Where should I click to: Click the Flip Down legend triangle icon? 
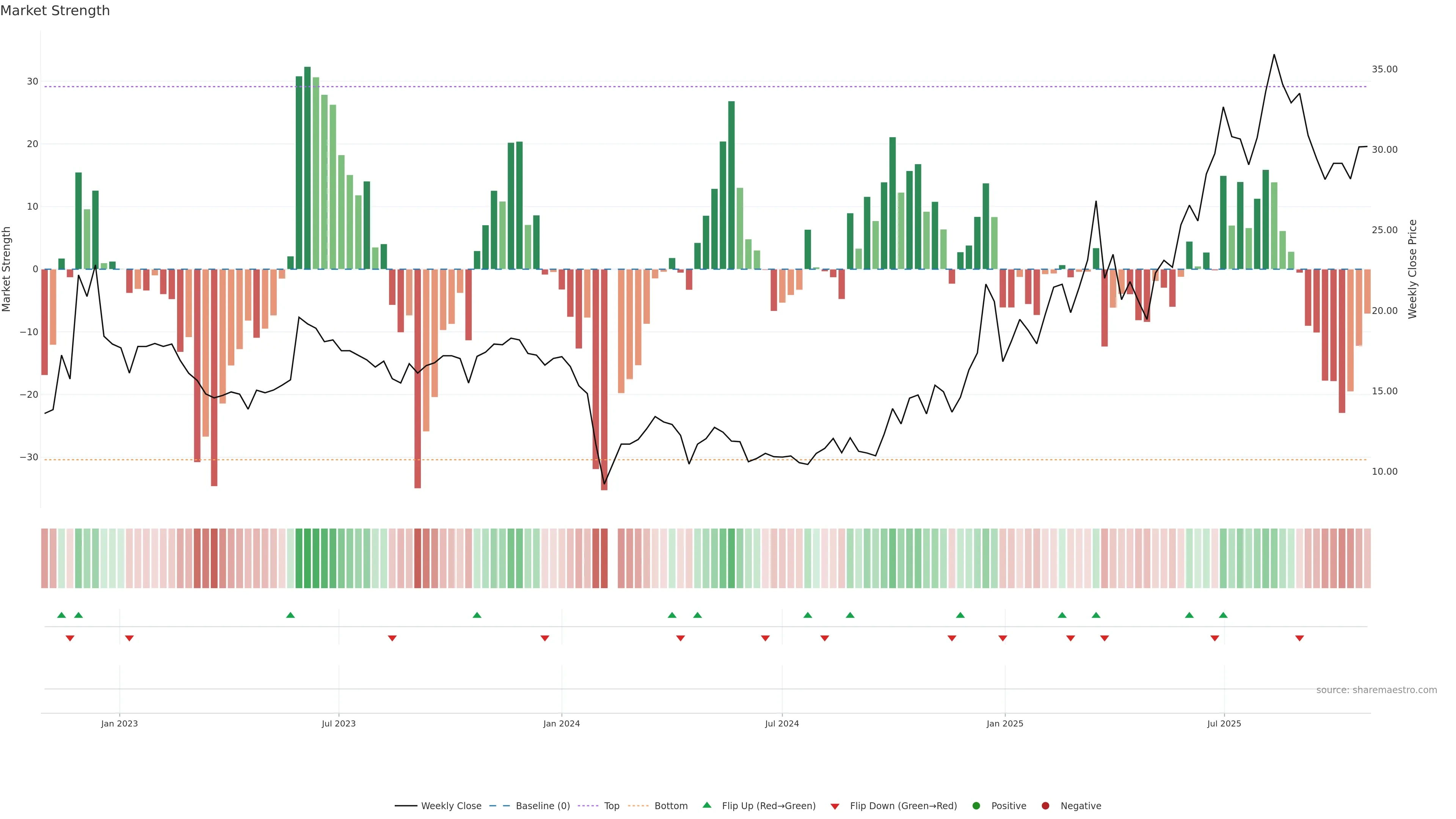pos(835,806)
